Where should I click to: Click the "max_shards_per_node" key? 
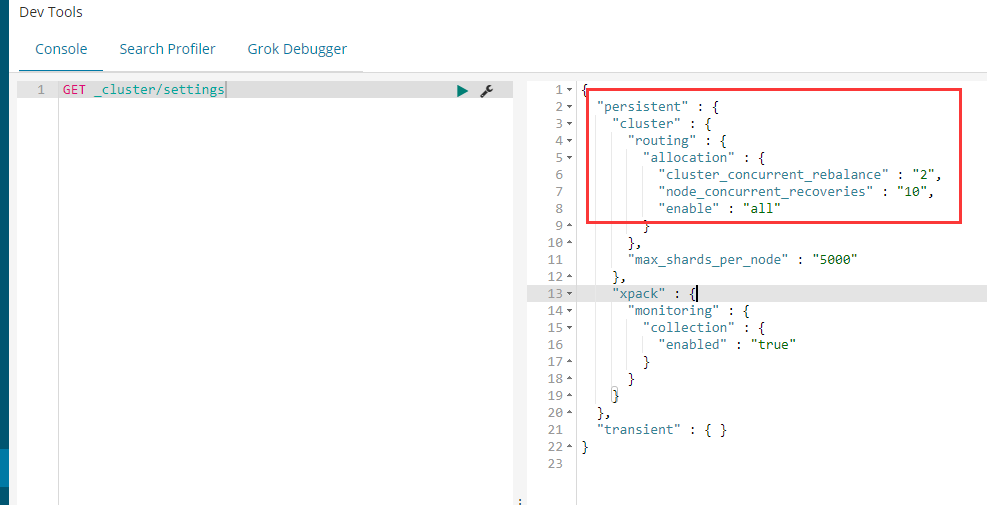click(x=708, y=259)
